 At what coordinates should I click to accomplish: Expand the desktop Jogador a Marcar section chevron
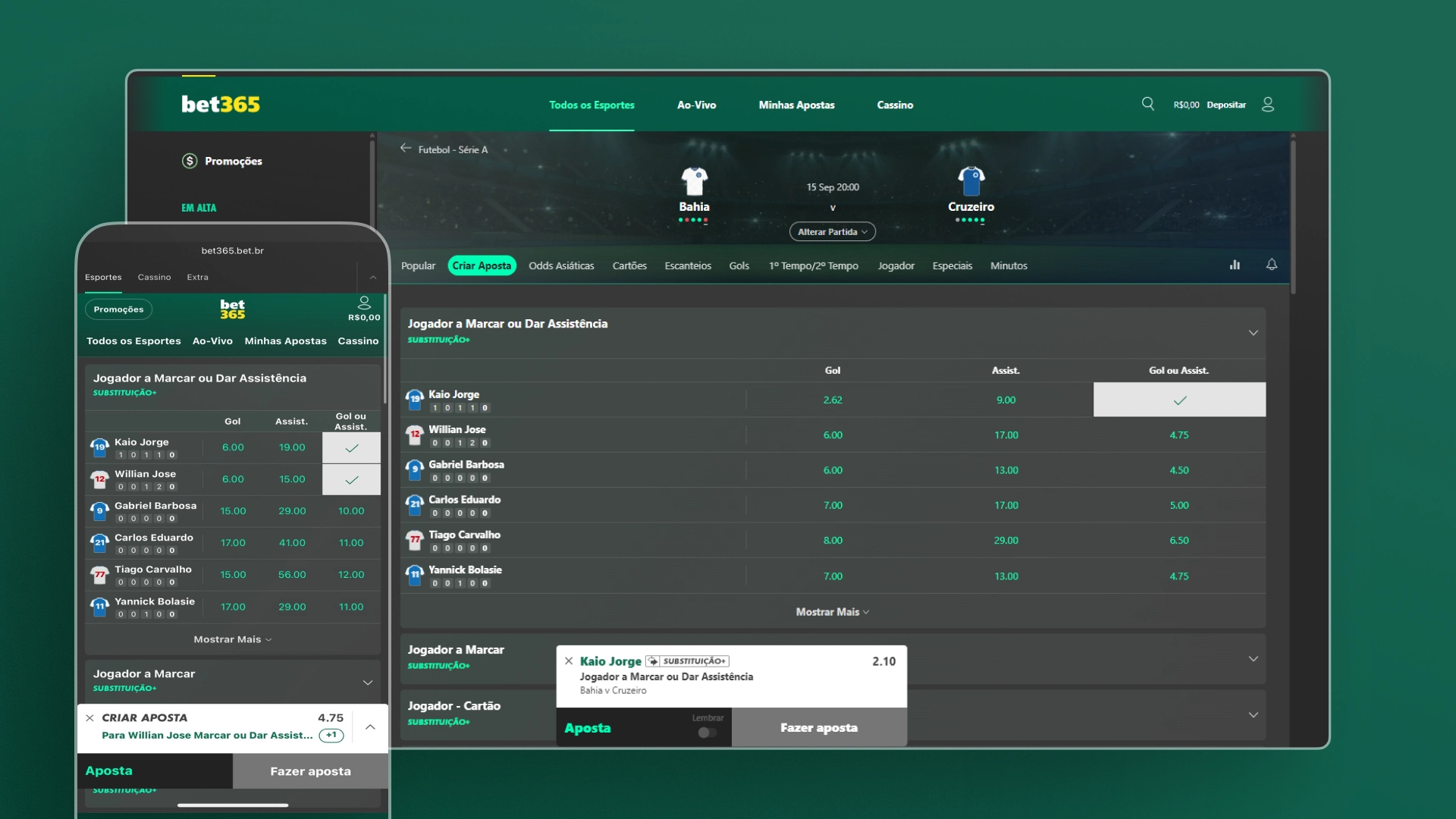point(1253,658)
